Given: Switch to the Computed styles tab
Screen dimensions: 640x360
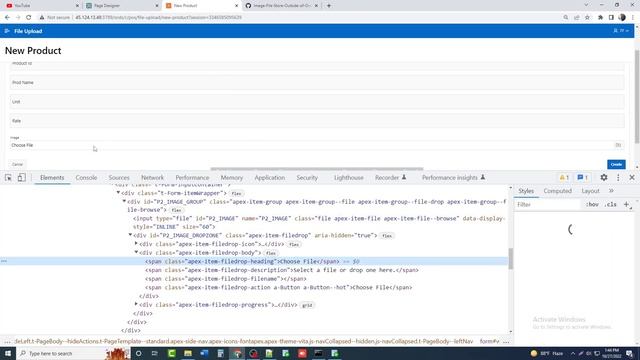Looking at the screenshot, I should 558,191.
